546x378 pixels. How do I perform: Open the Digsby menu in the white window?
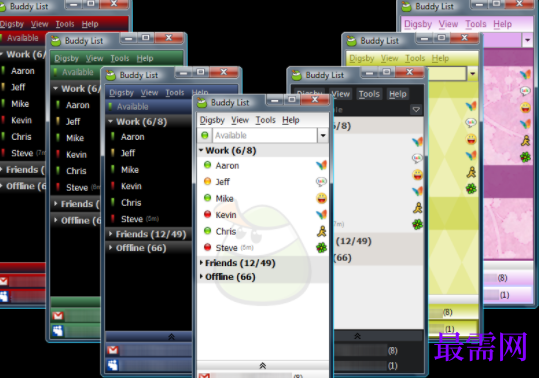212,120
